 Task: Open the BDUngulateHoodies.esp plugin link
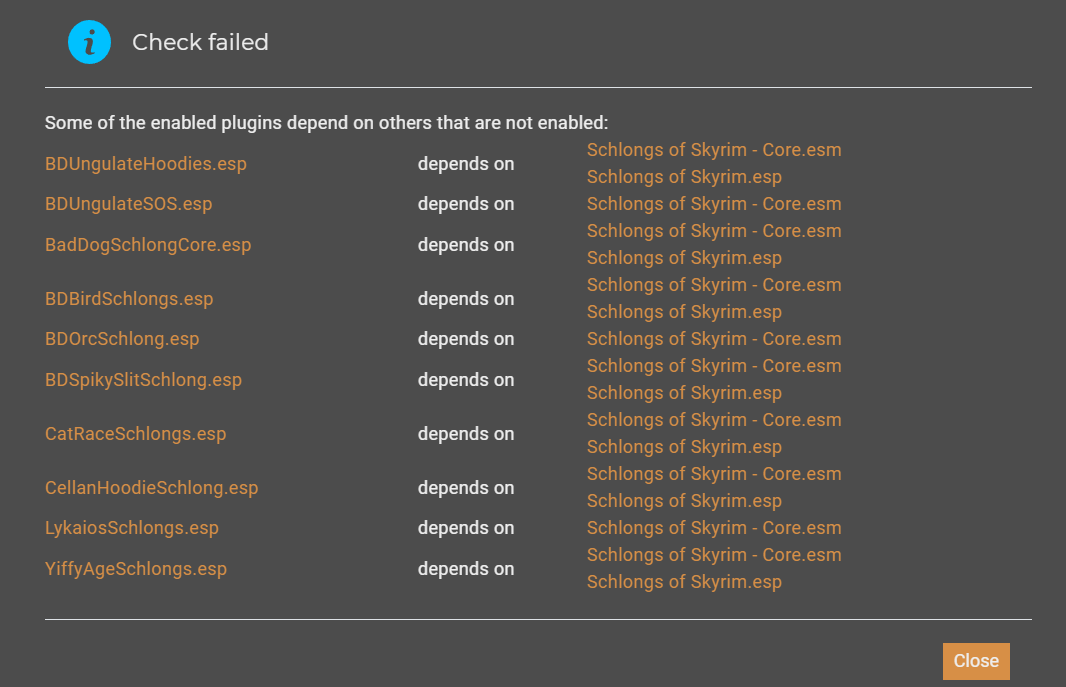pyautogui.click(x=145, y=164)
